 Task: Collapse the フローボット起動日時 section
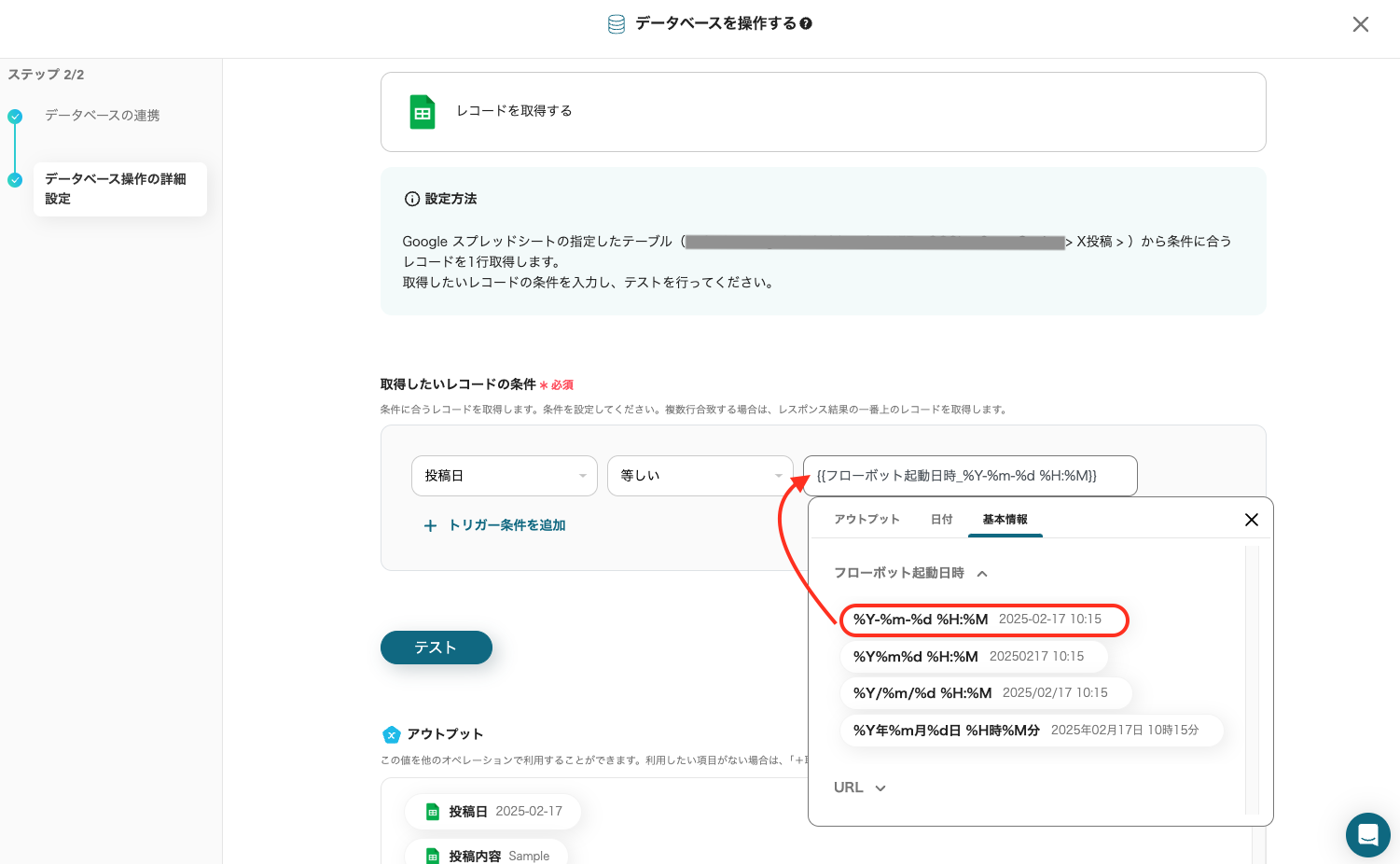click(x=982, y=574)
